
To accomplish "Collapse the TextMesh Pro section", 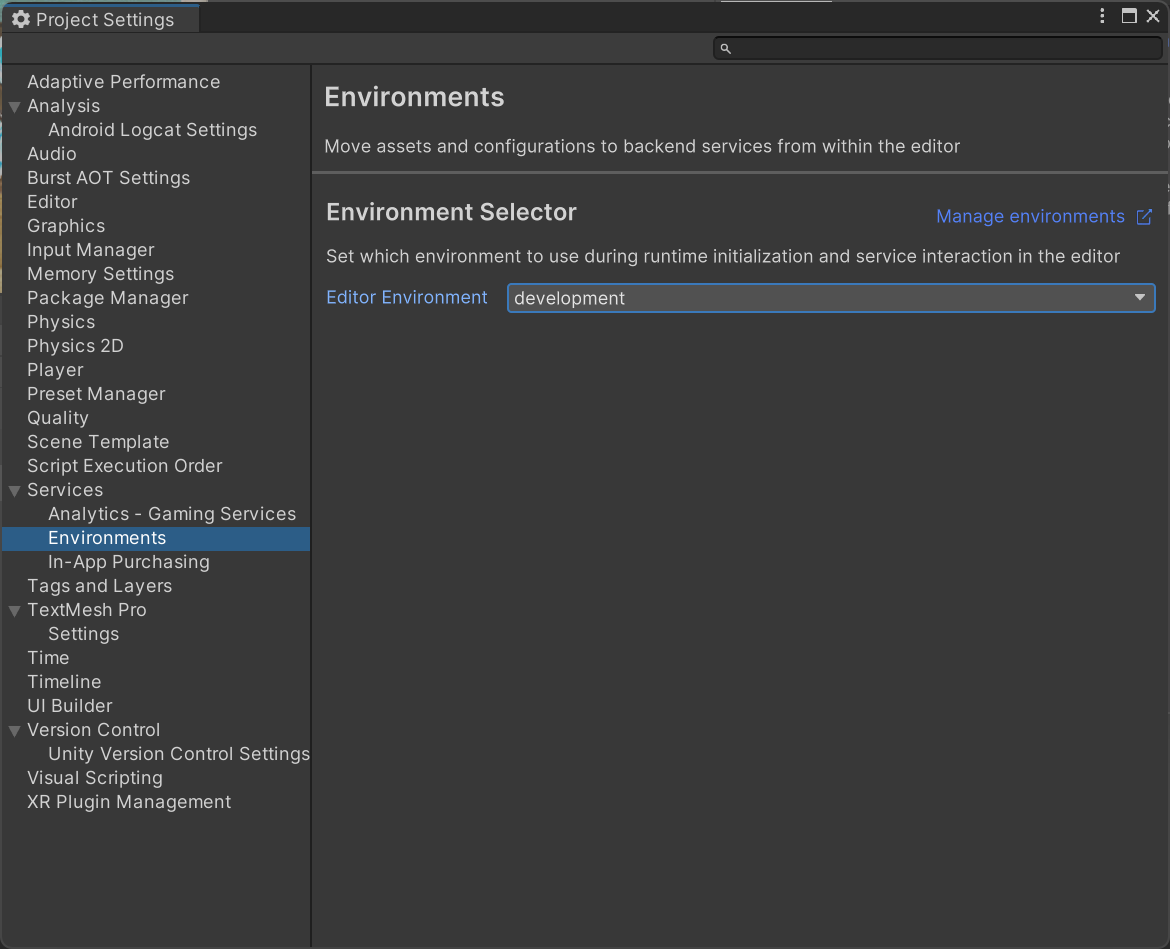I will coord(14,611).
